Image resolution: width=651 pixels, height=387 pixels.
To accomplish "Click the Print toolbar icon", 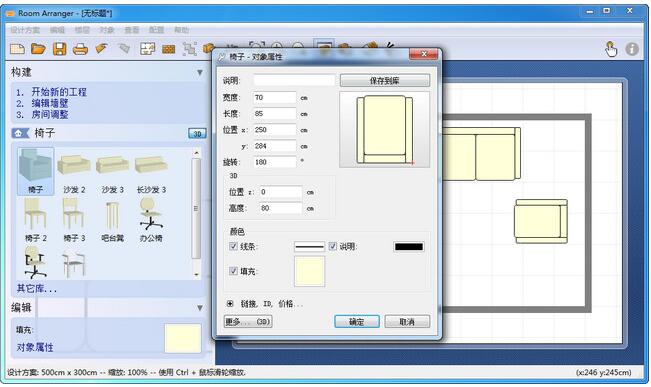I will tap(81, 49).
